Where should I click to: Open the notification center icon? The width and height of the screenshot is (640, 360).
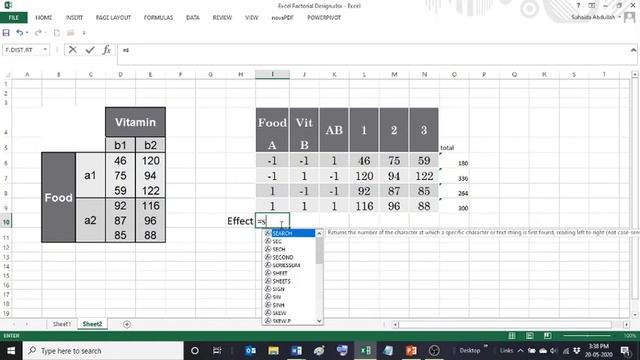625,351
